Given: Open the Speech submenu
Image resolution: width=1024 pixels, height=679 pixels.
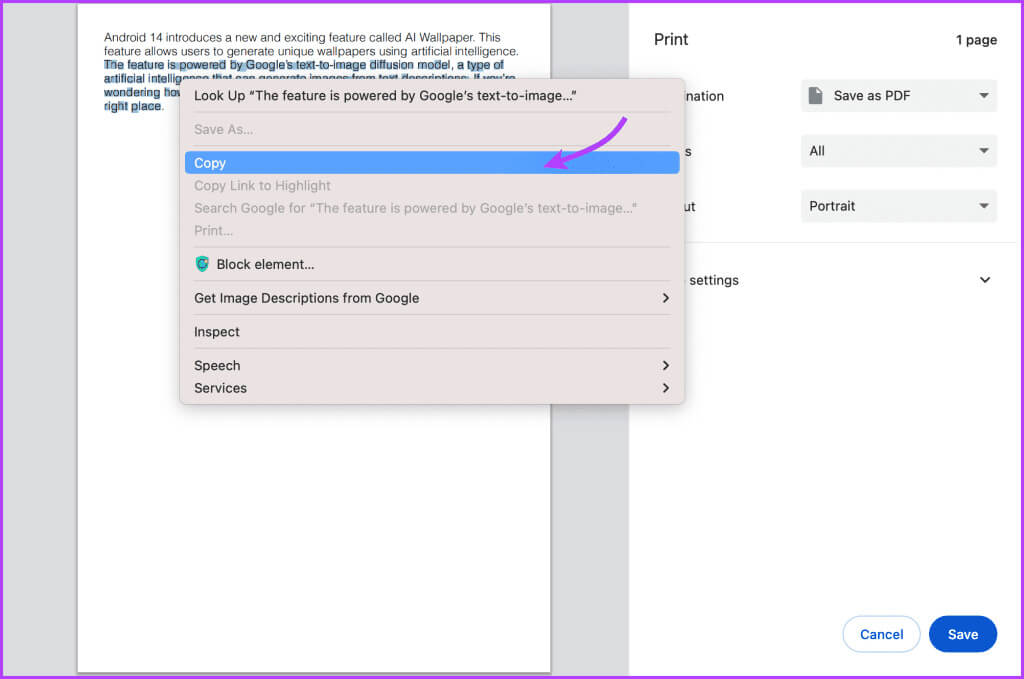Looking at the screenshot, I should [x=432, y=366].
